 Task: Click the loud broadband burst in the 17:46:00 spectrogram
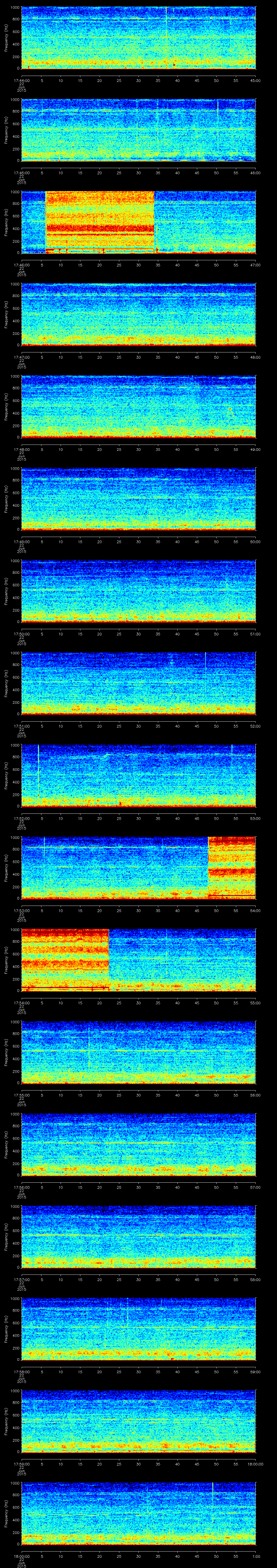coord(100,222)
